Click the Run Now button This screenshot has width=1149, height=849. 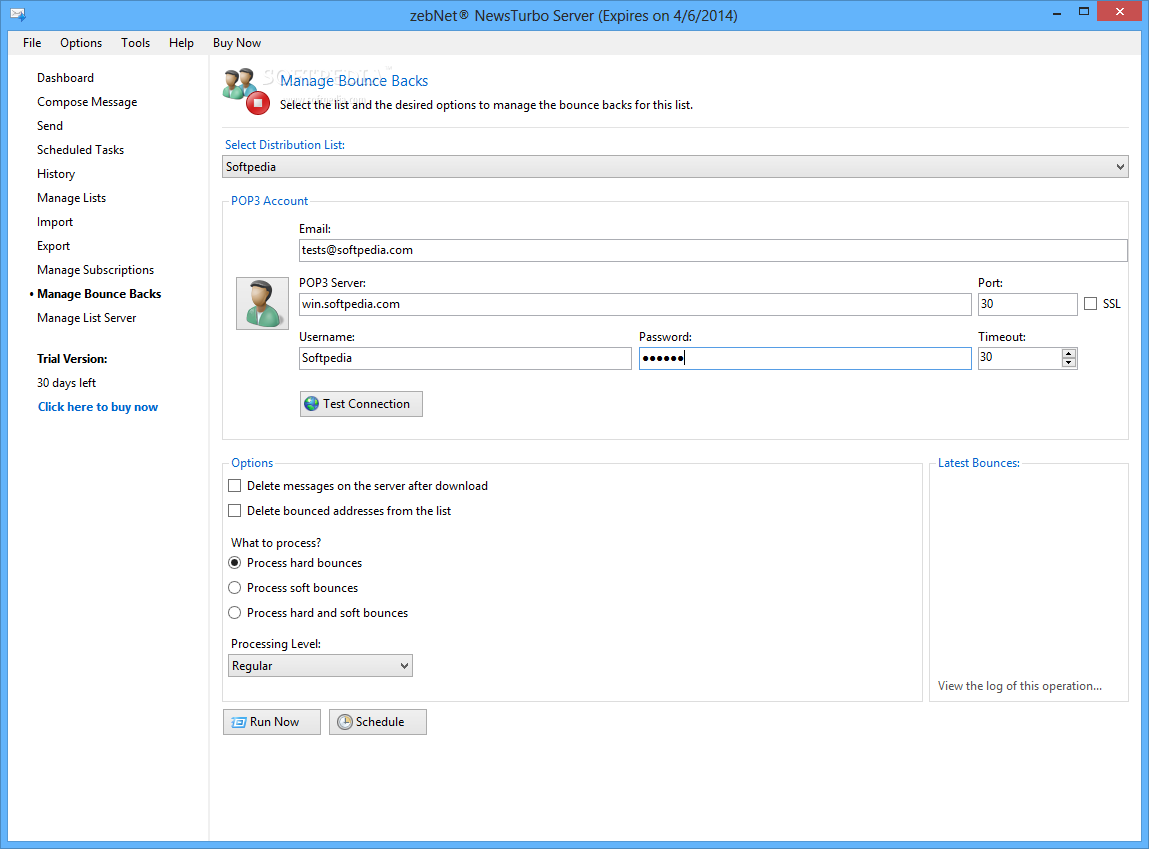pos(272,722)
